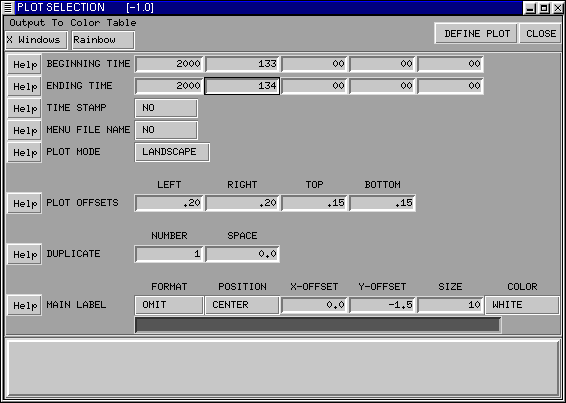This screenshot has height=403, width=566.
Task: Click the CLOSE button
Action: pyautogui.click(x=540, y=34)
